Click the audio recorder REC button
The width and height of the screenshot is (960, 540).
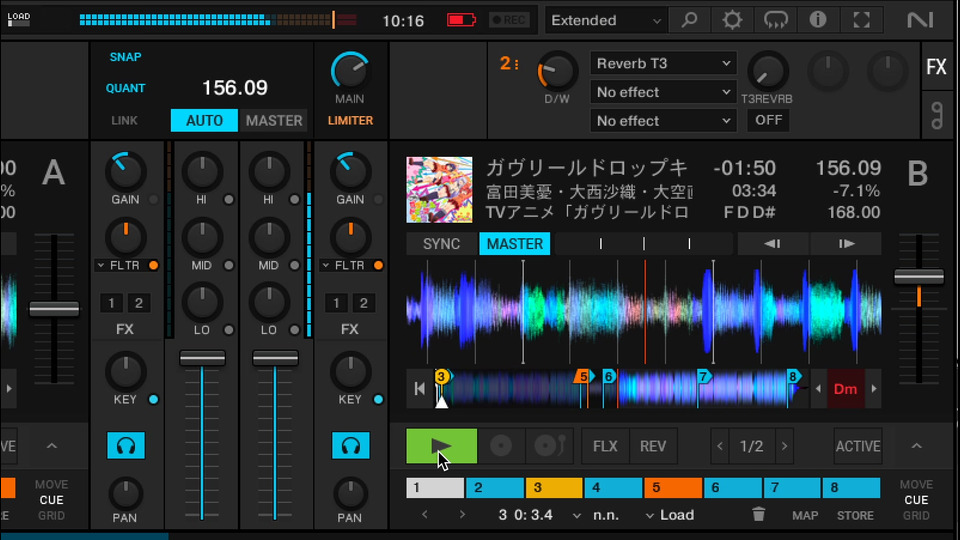click(510, 20)
